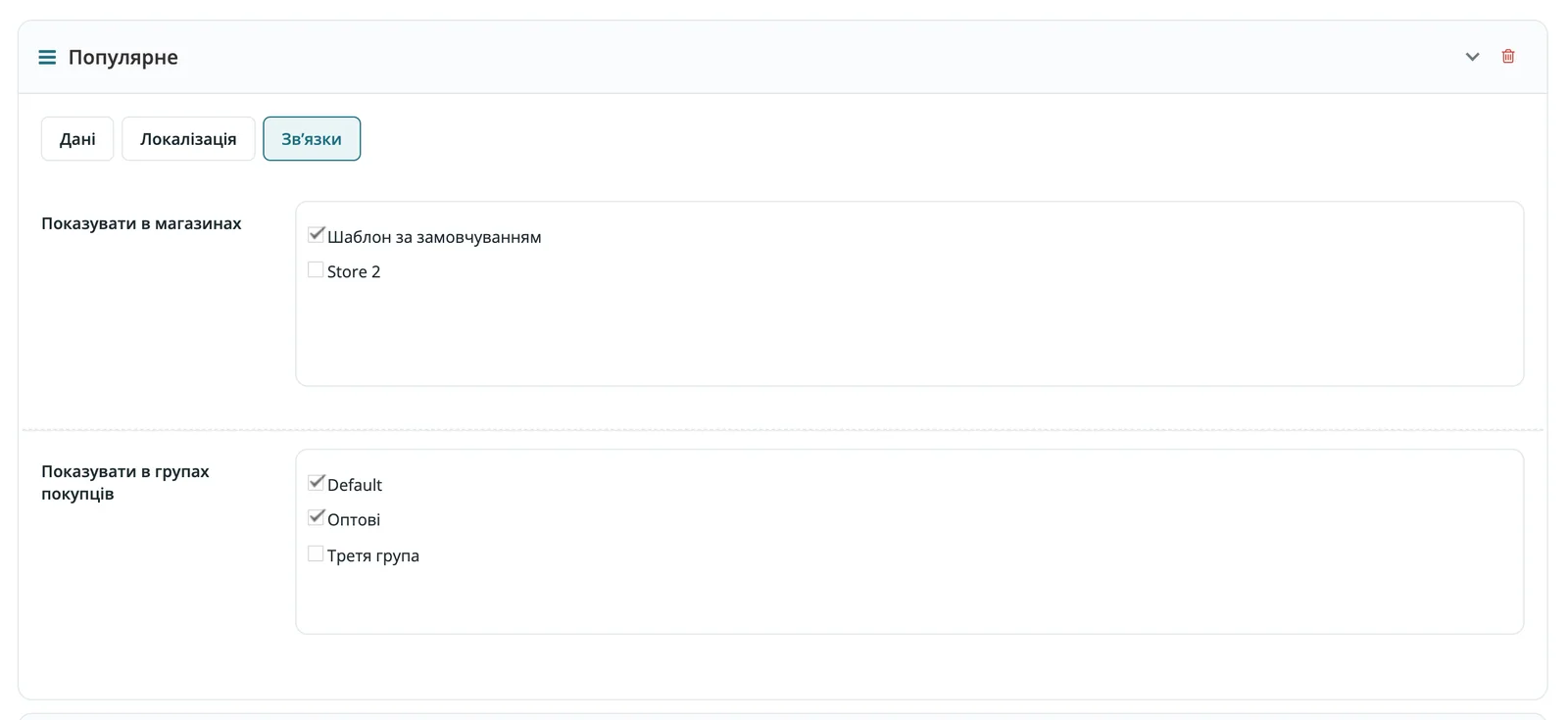Click the hamburger handle beside Популярне
This screenshot has width=1568, height=720.
point(47,58)
